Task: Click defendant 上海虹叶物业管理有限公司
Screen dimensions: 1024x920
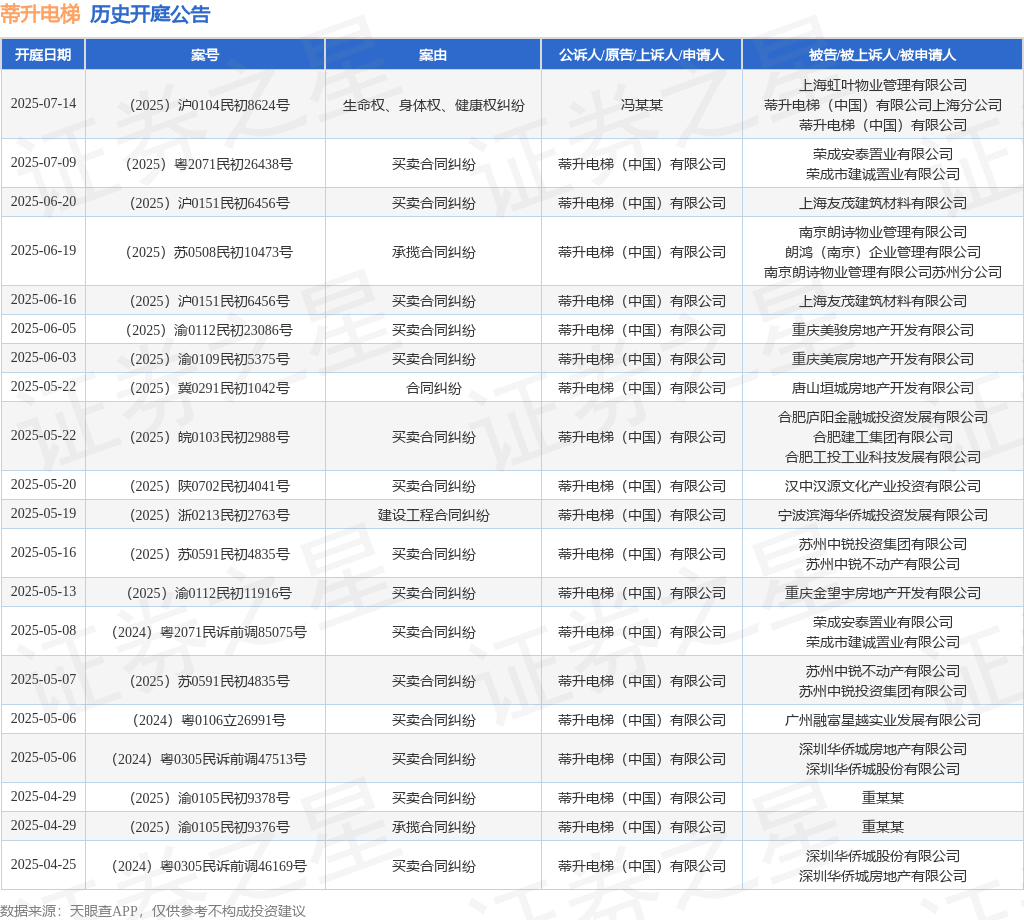Action: [883, 86]
